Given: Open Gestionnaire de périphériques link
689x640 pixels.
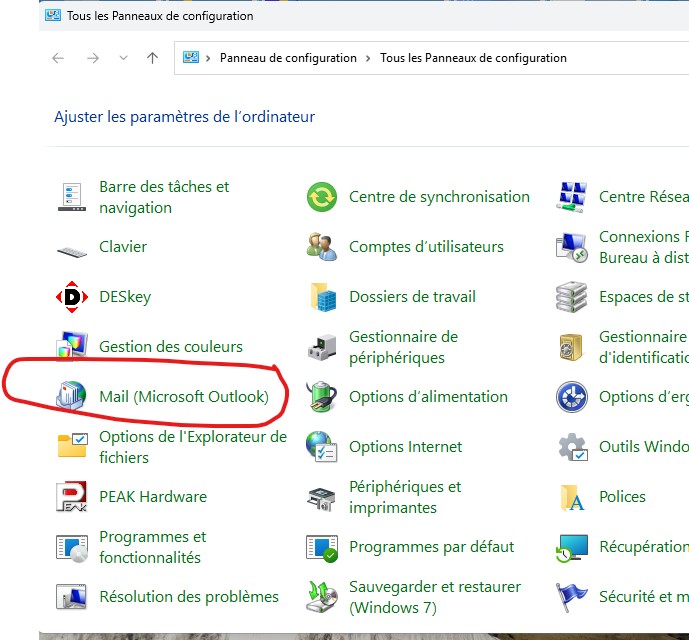Looking at the screenshot, I should pyautogui.click(x=403, y=347).
